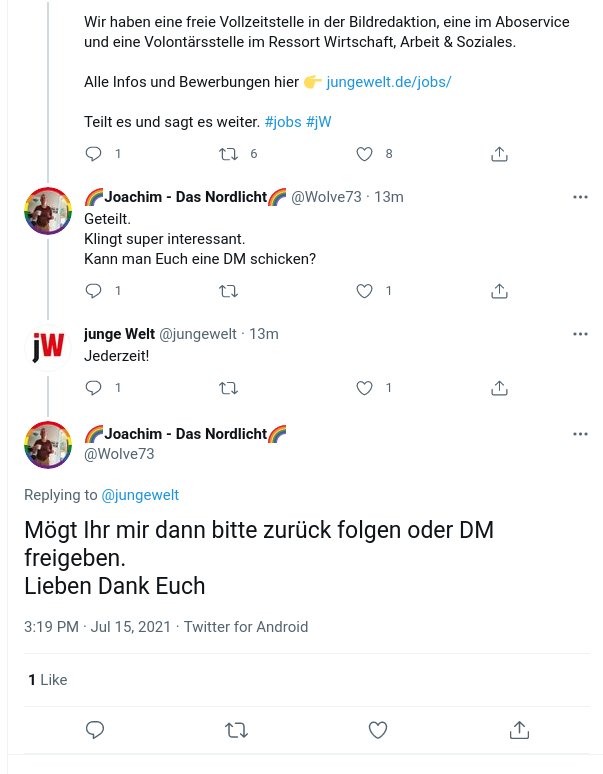Open more options menu on main tweet
Image resolution: width=603 pixels, height=774 pixels.
click(580, 434)
